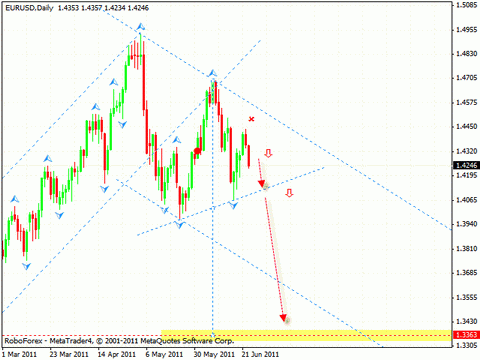Select the vertical dashed blue line

click(x=213, y=207)
